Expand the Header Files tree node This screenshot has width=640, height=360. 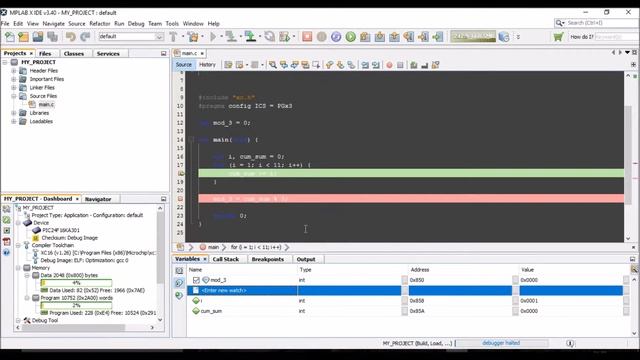(x=13, y=71)
